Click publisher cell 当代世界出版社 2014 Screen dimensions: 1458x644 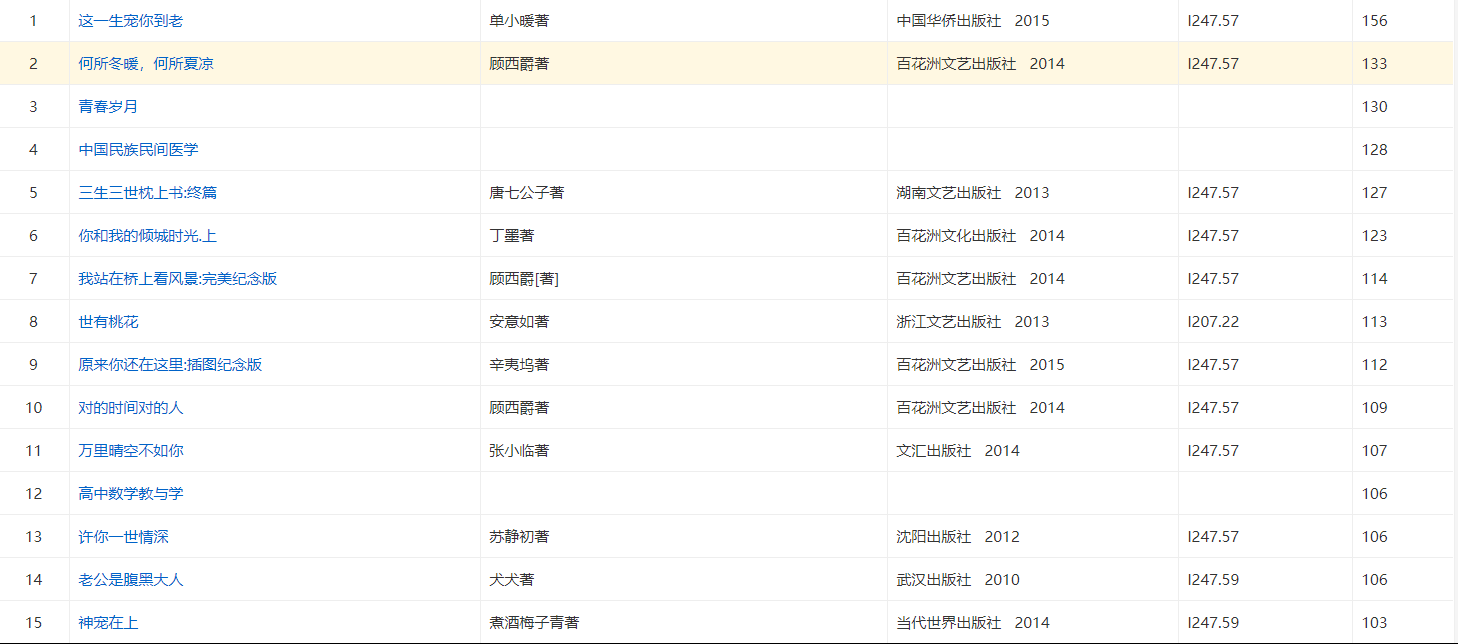pos(973,622)
